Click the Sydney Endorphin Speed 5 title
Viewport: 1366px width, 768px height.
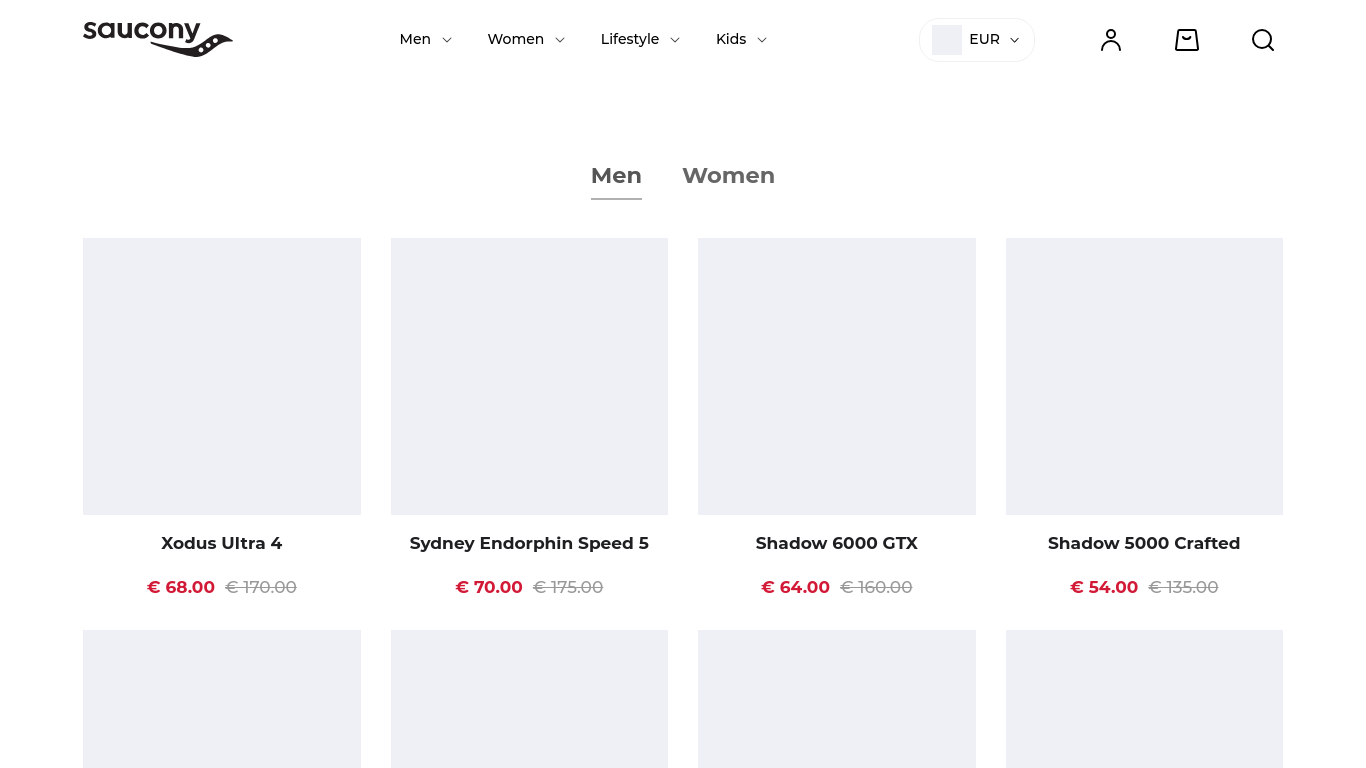tap(529, 543)
